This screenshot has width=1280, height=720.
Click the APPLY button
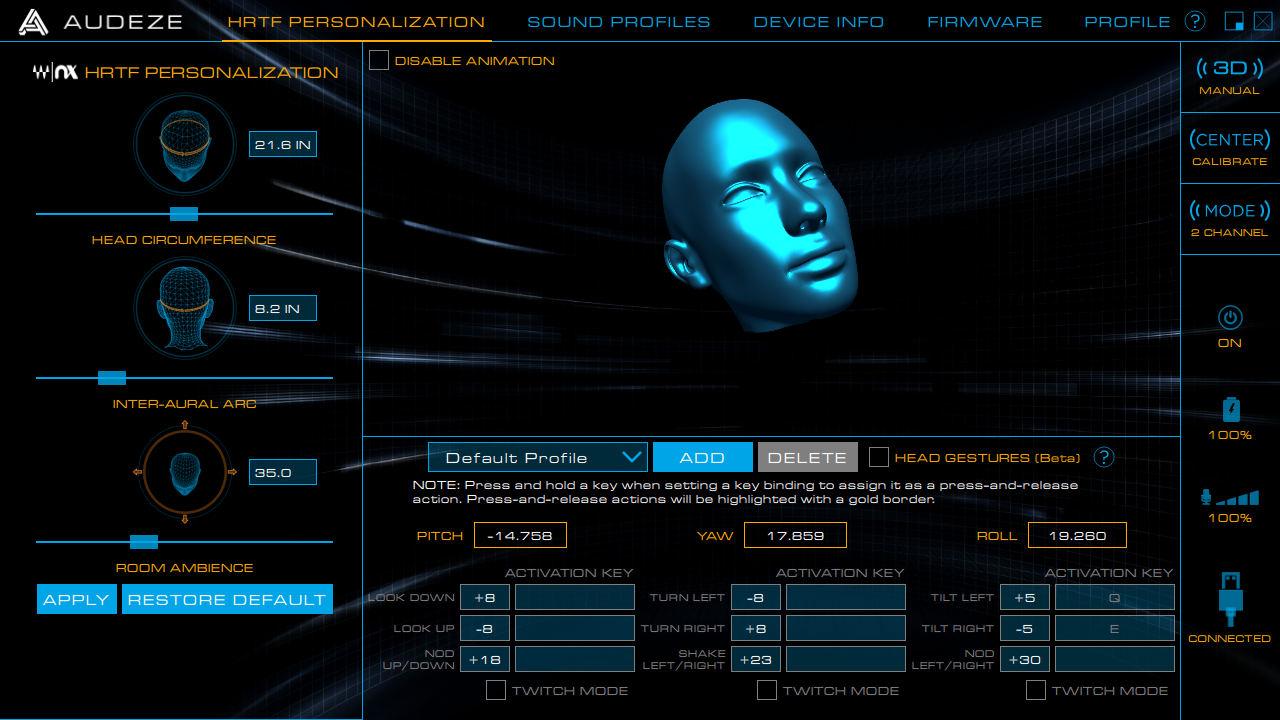click(77, 599)
